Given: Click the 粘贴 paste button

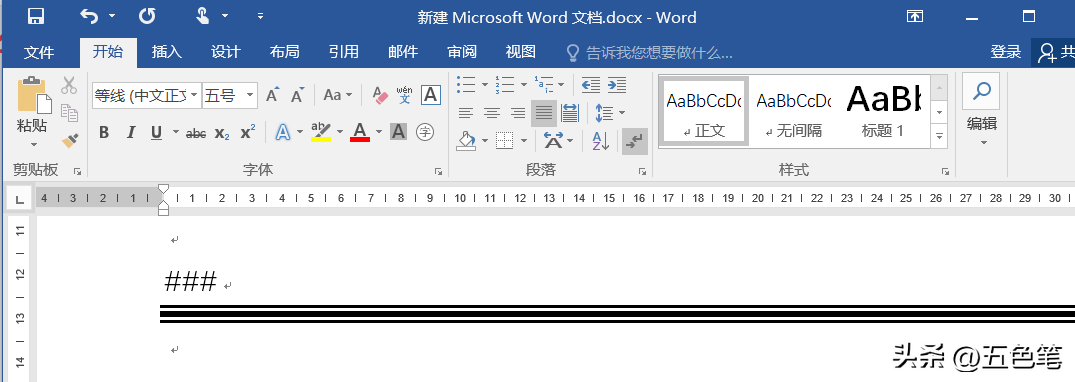Looking at the screenshot, I should pos(34,106).
